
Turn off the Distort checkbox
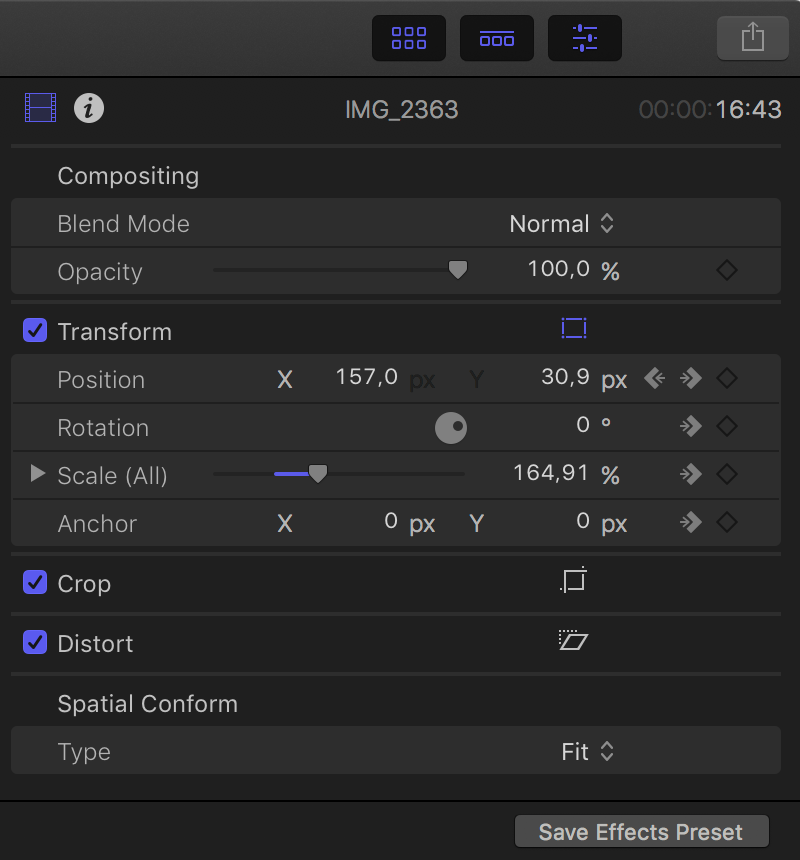(35, 642)
